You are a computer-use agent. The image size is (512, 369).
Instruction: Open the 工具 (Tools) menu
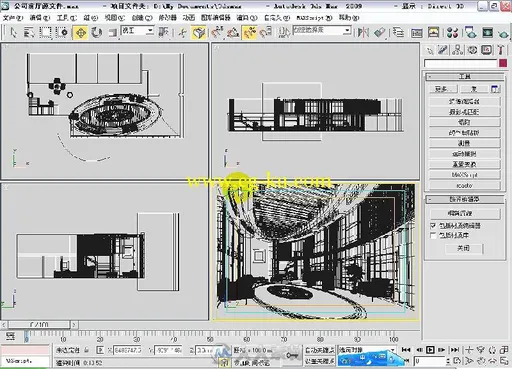pos(66,18)
